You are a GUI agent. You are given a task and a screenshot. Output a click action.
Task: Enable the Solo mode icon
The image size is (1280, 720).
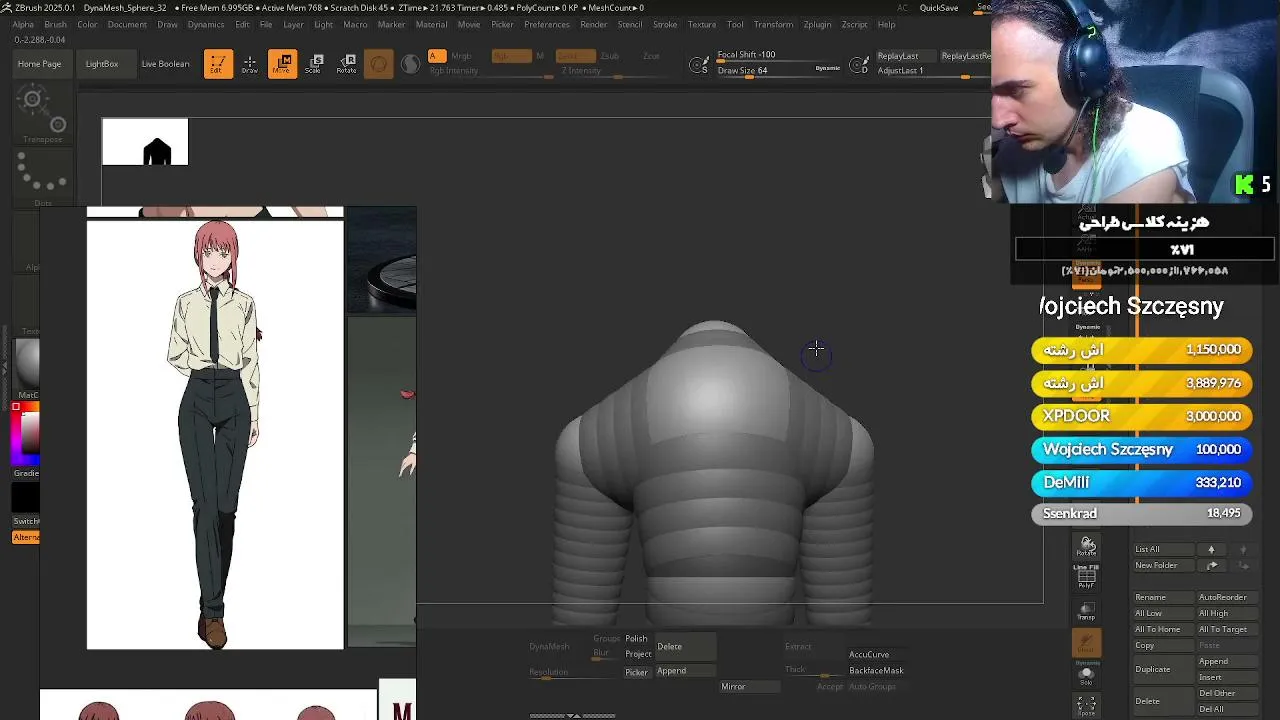click(1087, 674)
